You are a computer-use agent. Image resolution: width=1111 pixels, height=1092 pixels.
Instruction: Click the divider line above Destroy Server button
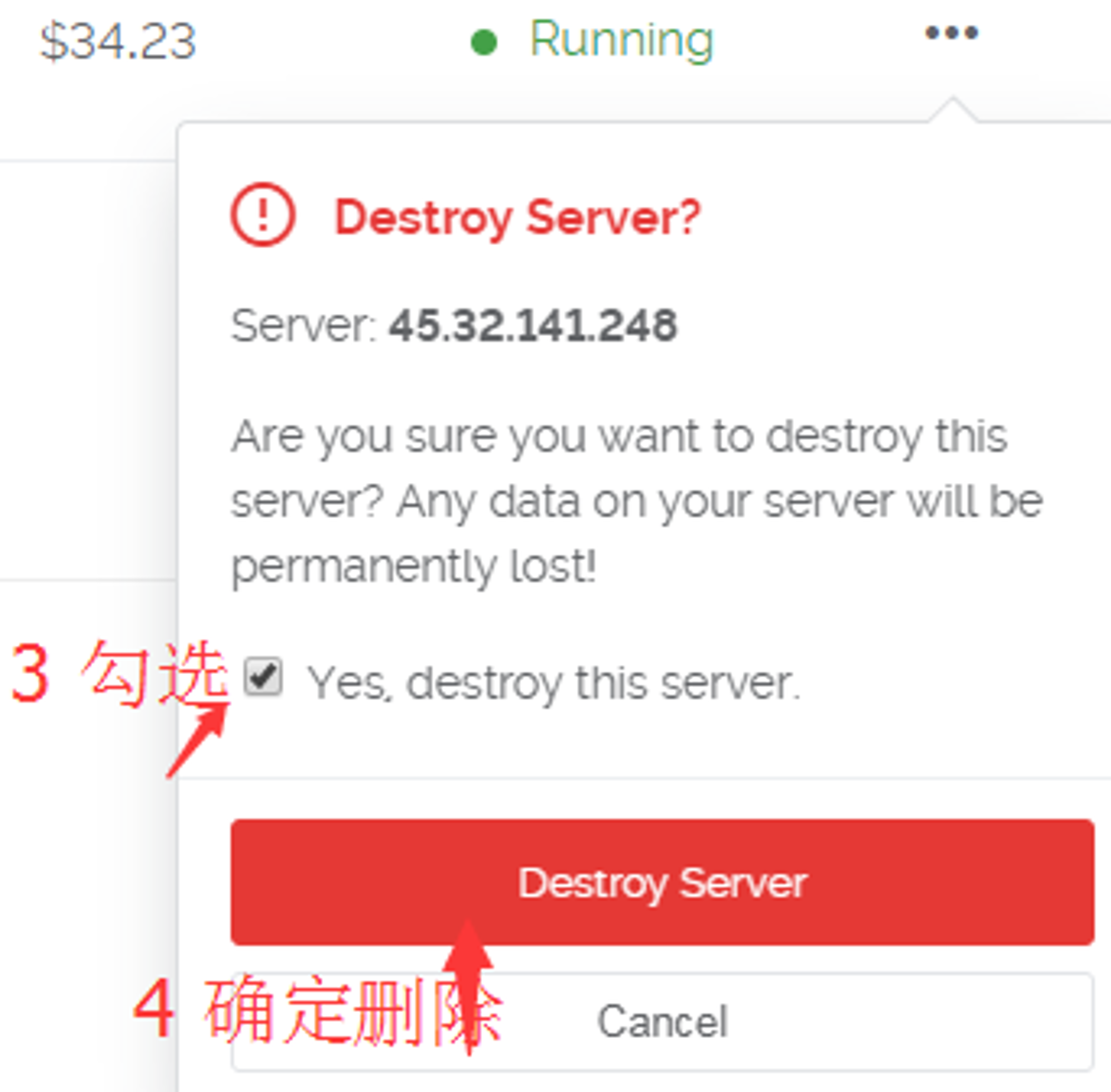[x=644, y=778]
